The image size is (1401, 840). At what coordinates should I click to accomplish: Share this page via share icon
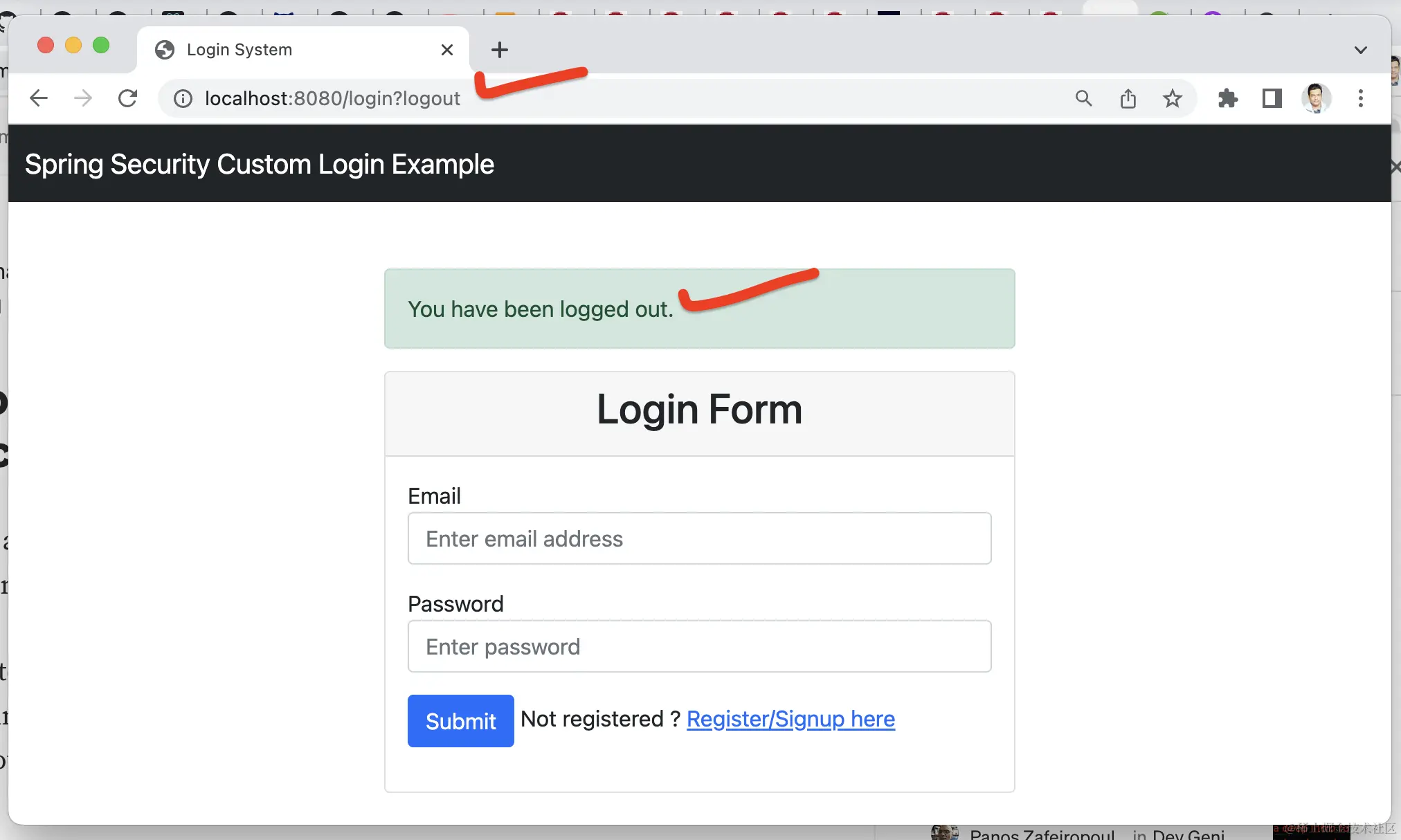[1128, 98]
